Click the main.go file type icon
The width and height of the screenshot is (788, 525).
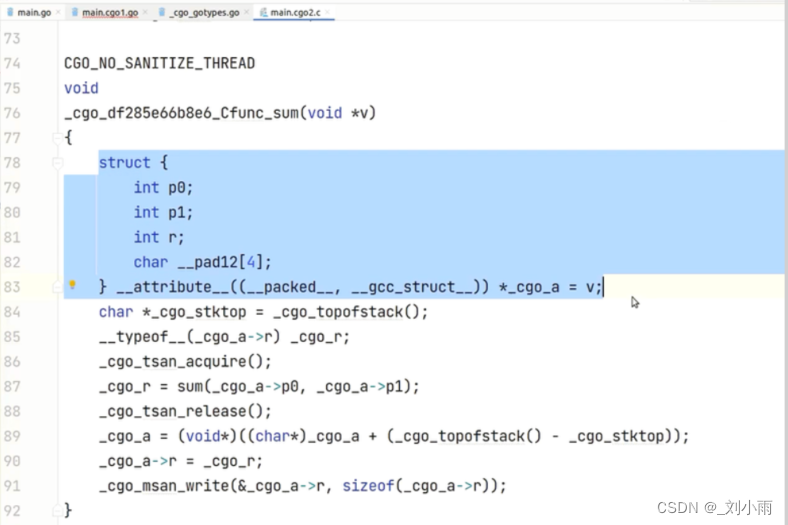click(x=10, y=12)
